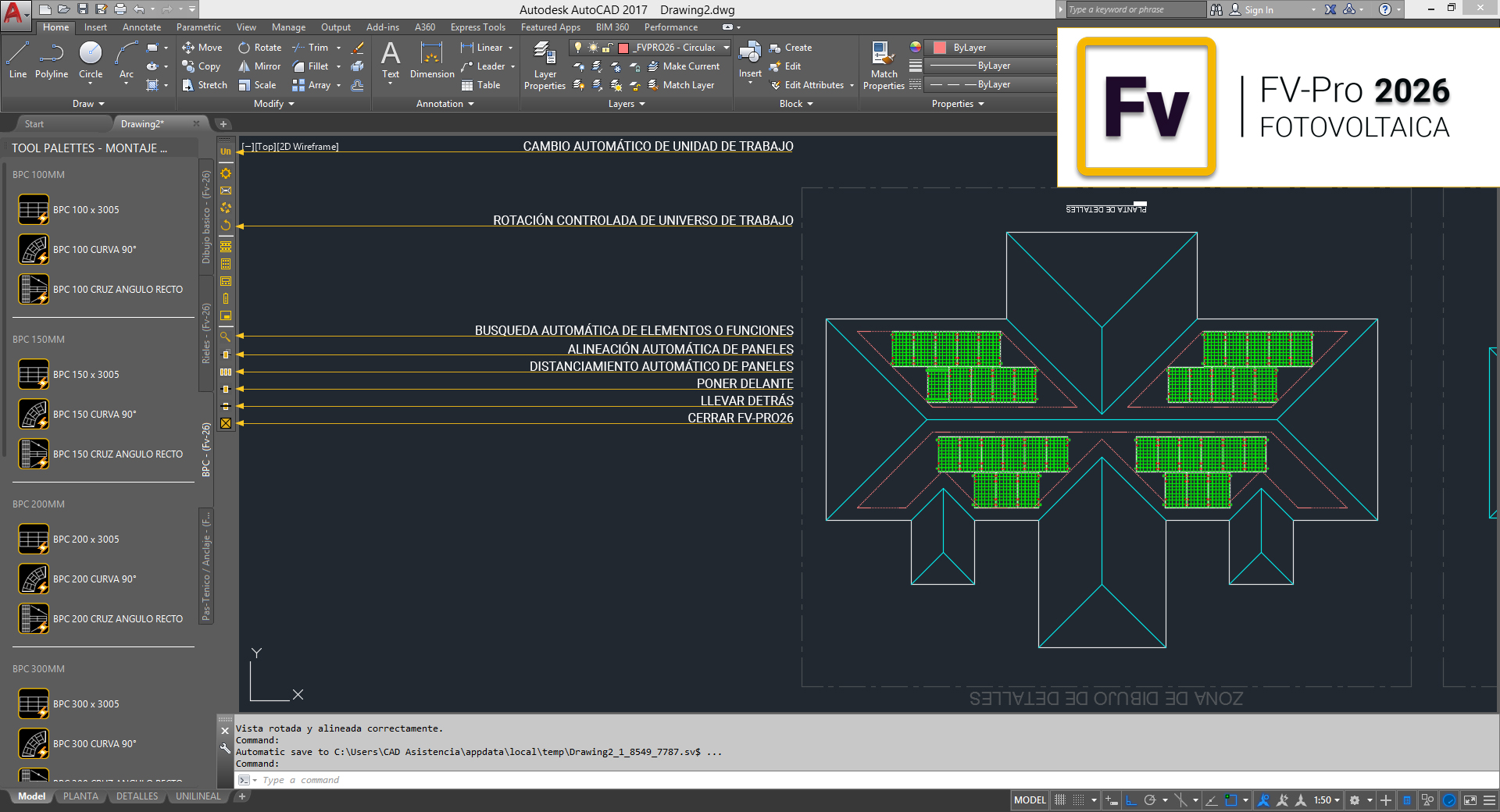Image resolution: width=1500 pixels, height=812 pixels.
Task: Toggle ortho mode in status bar
Action: point(1130,800)
